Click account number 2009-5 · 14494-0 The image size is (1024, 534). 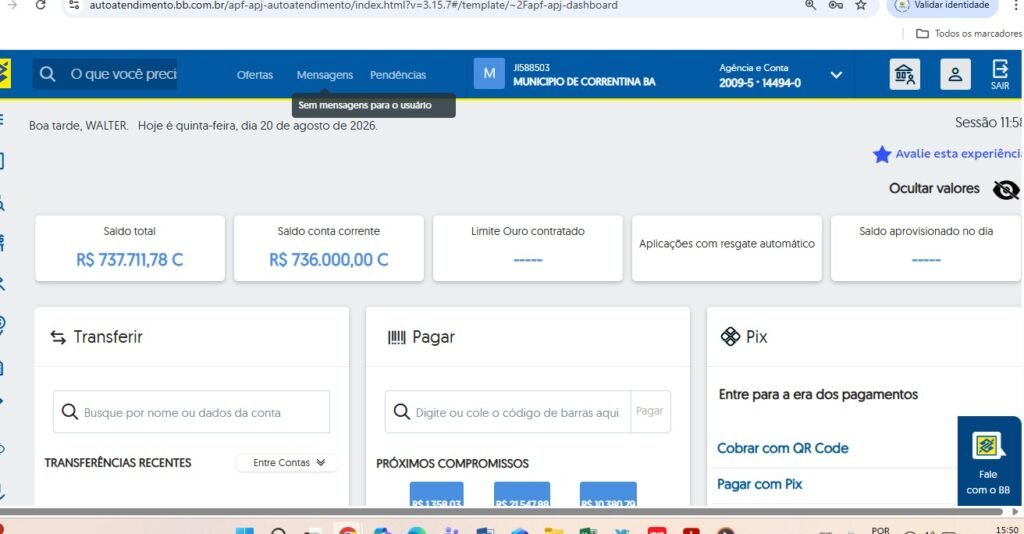pyautogui.click(x=760, y=83)
